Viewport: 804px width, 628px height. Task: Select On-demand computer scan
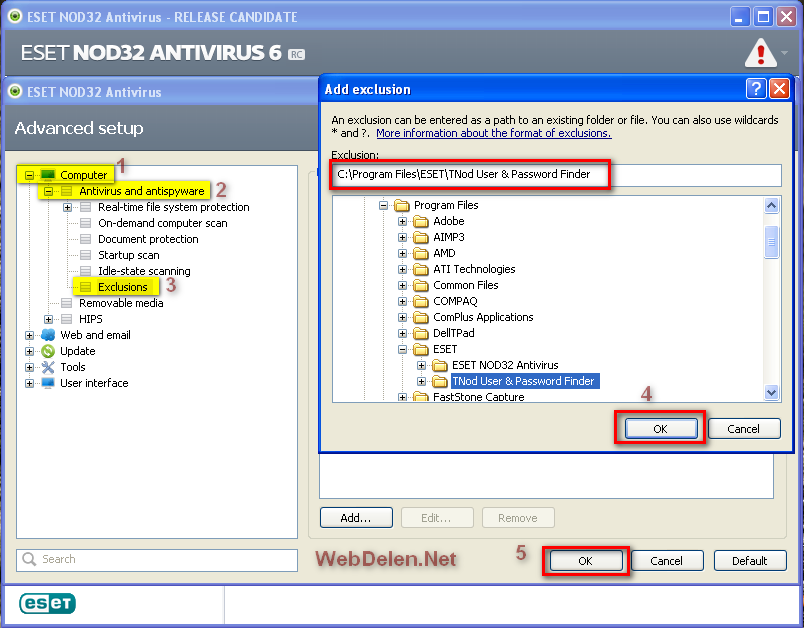[x=163, y=223]
